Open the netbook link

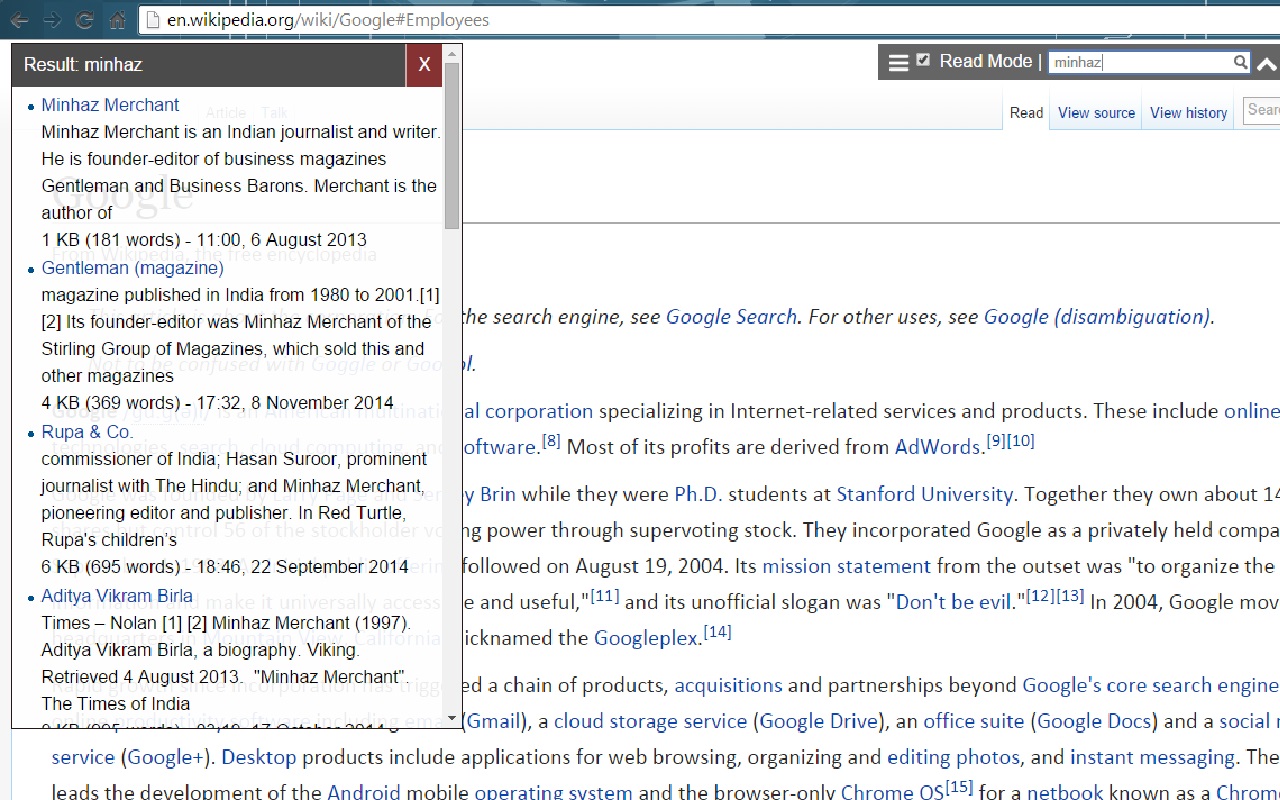1065,792
